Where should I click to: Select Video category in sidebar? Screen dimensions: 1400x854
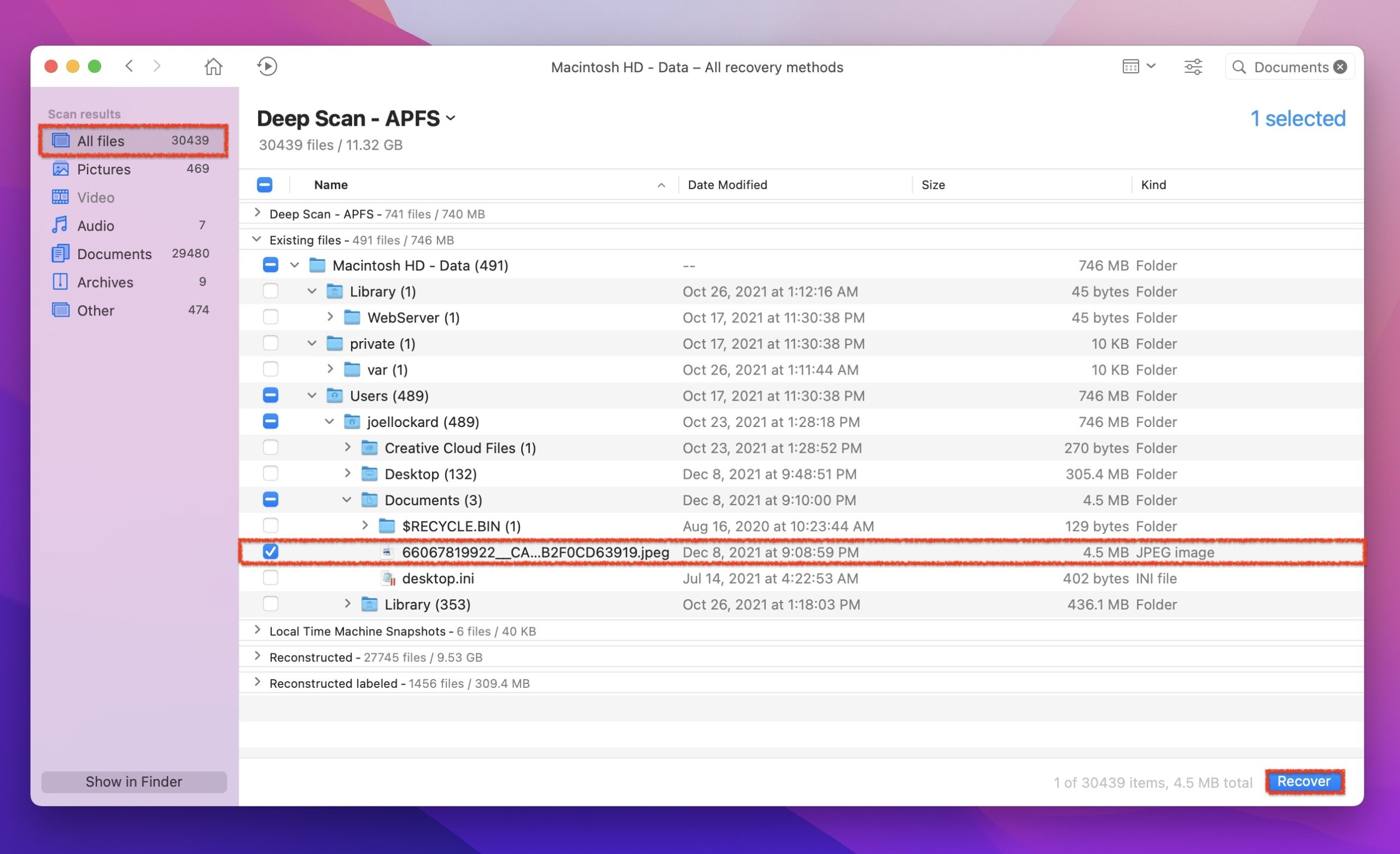133,197
